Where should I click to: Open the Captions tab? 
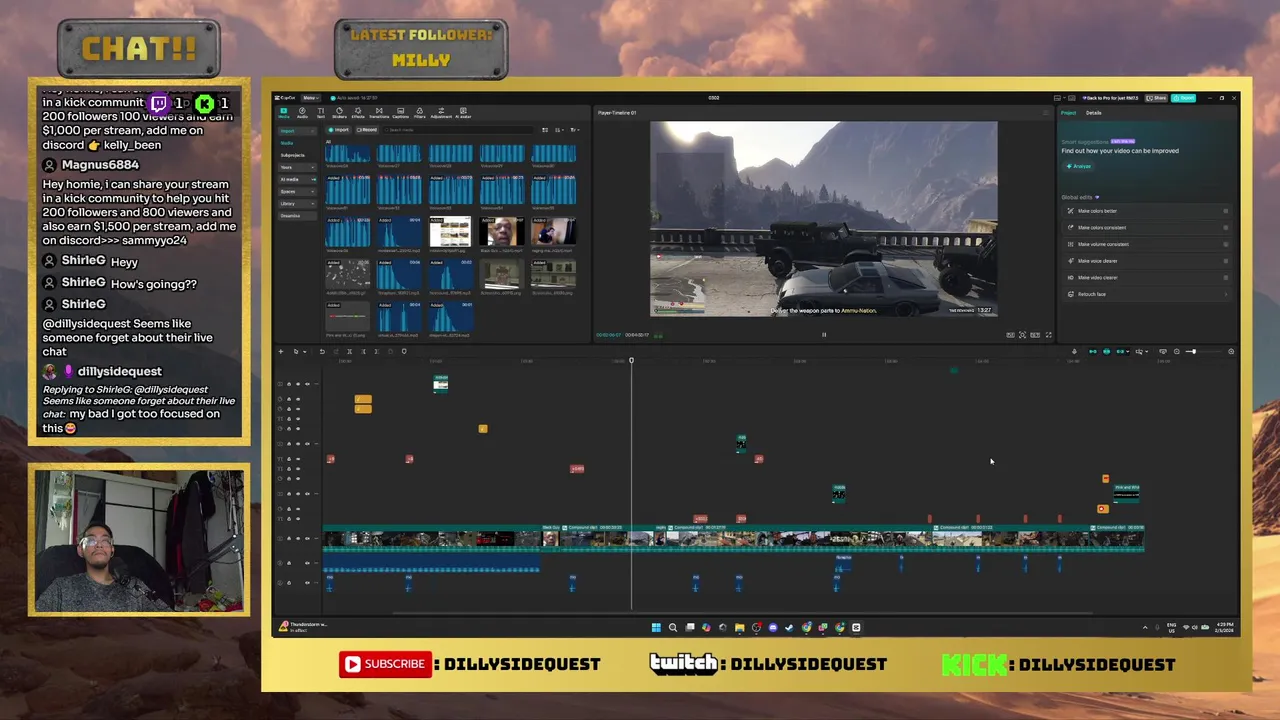[x=400, y=113]
